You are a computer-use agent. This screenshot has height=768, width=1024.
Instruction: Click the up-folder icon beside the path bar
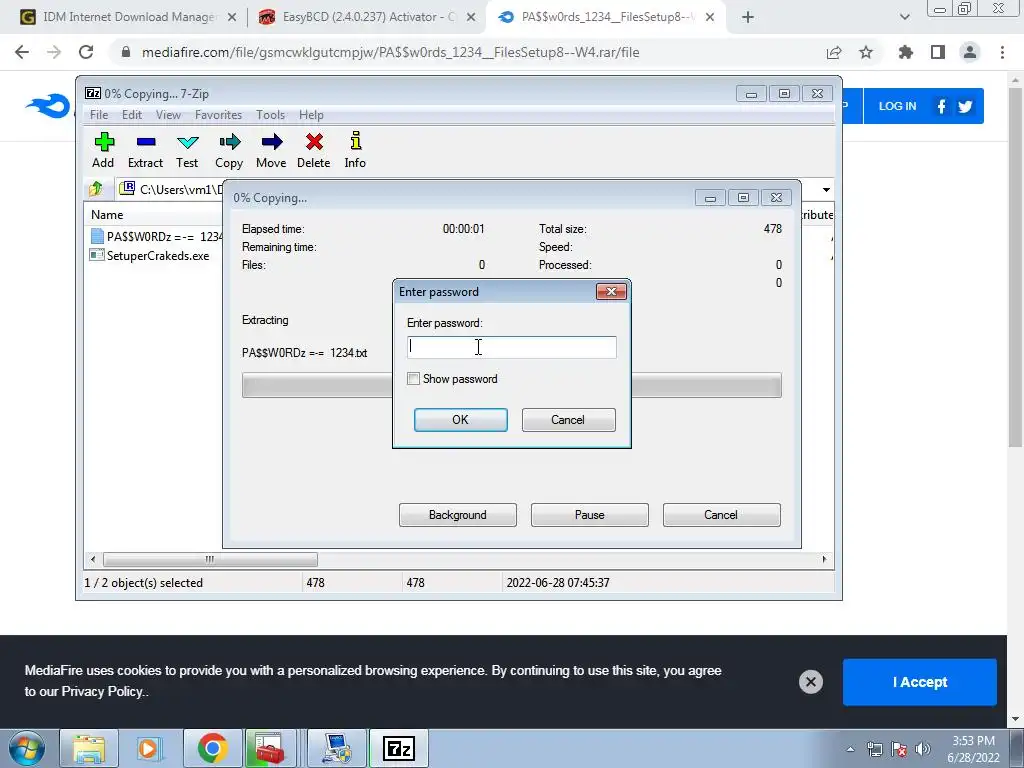pos(96,189)
